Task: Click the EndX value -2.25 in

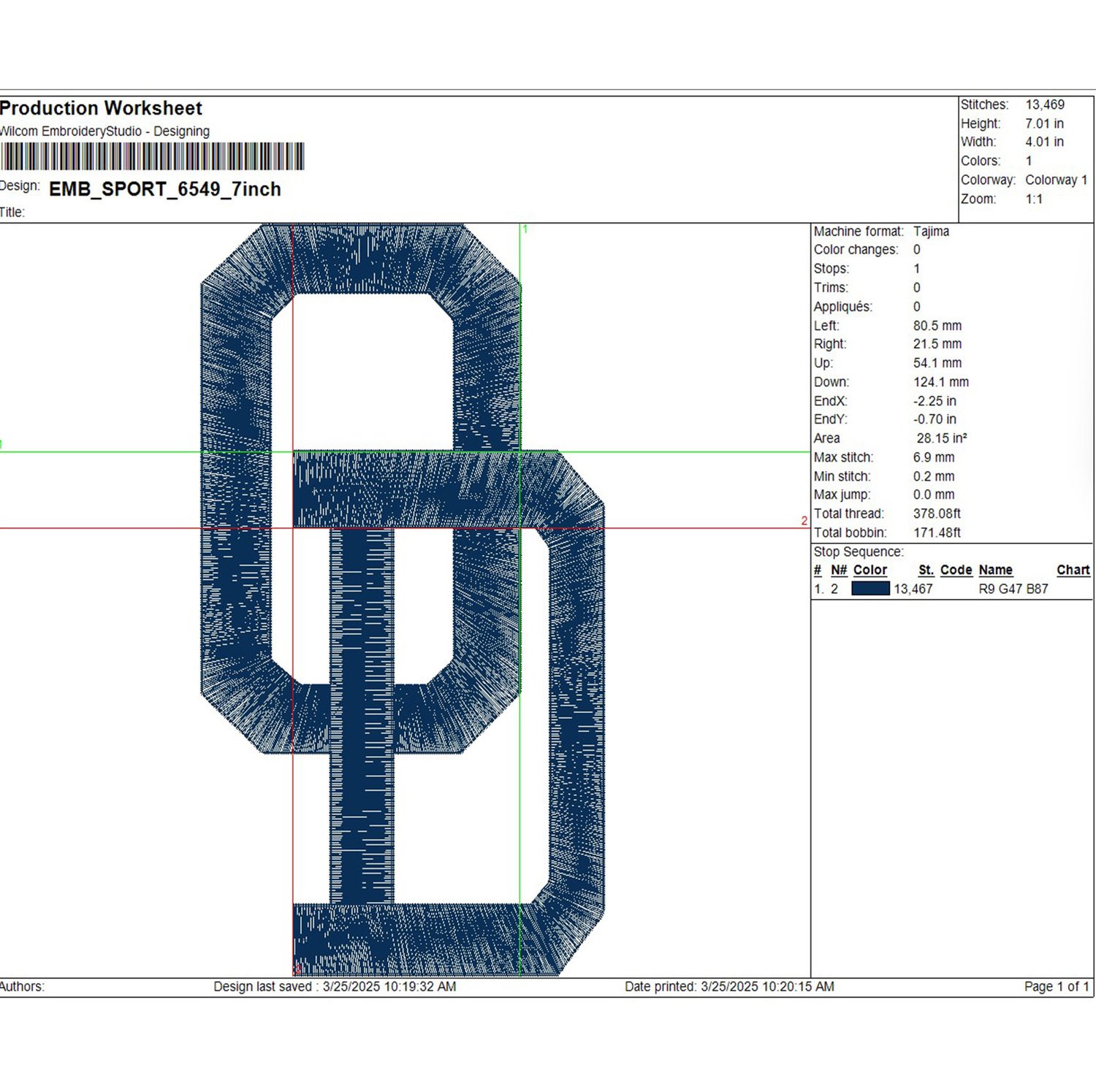Action: click(x=935, y=401)
